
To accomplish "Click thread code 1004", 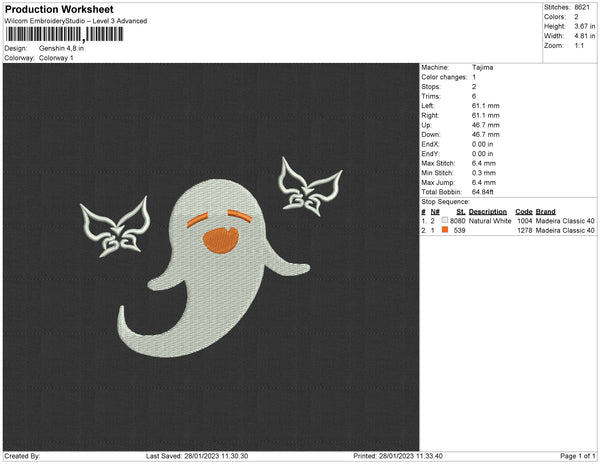I will pos(525,221).
